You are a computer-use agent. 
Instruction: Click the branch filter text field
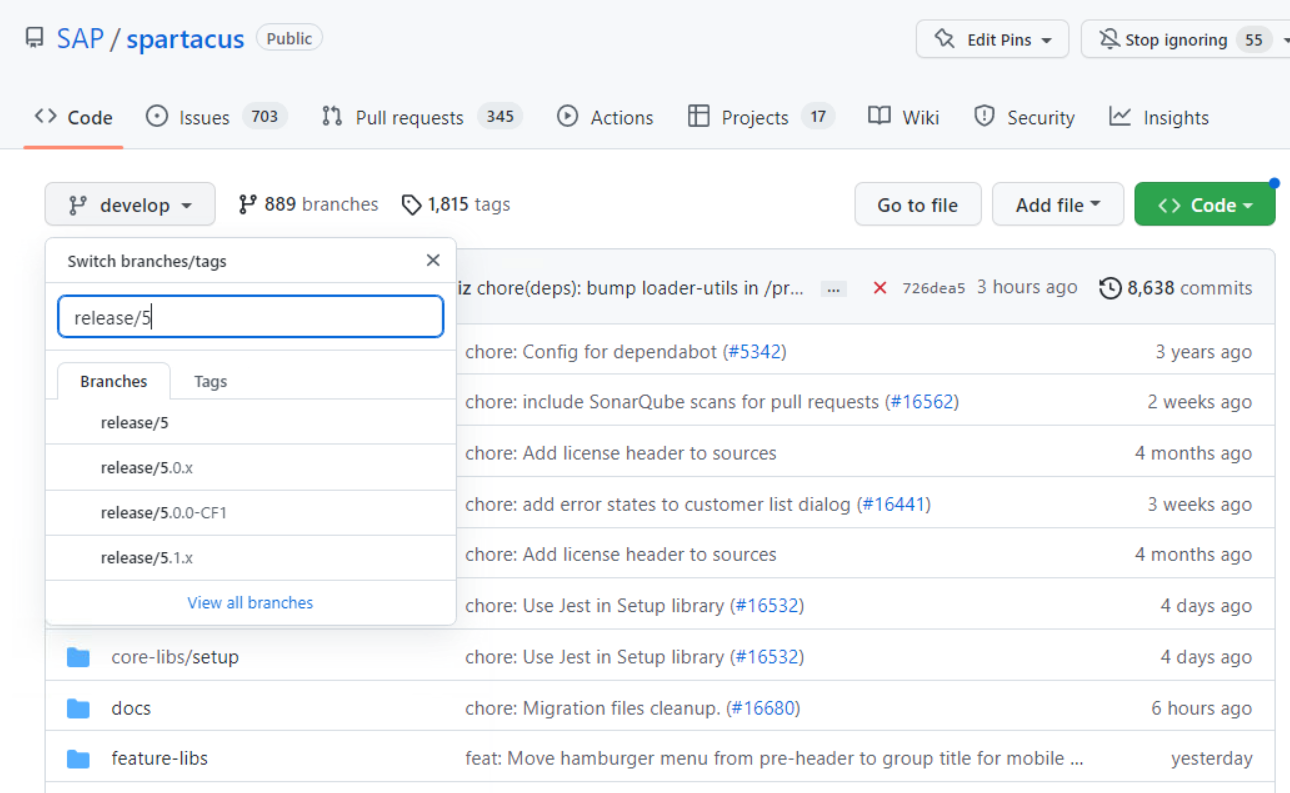[250, 318]
